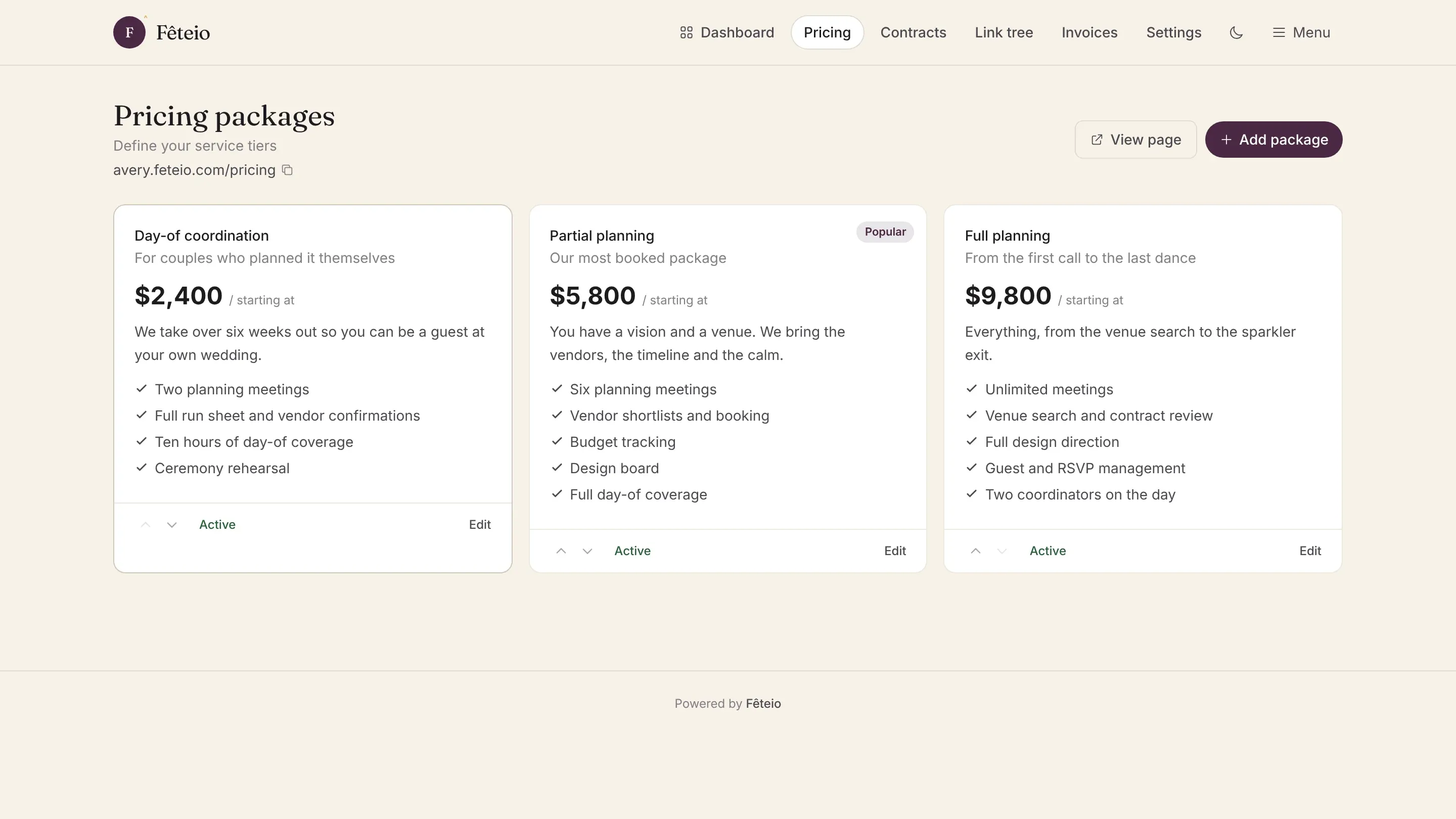Screen dimensions: 1456x819
Task: Move Full planning package up
Action: coord(976,551)
